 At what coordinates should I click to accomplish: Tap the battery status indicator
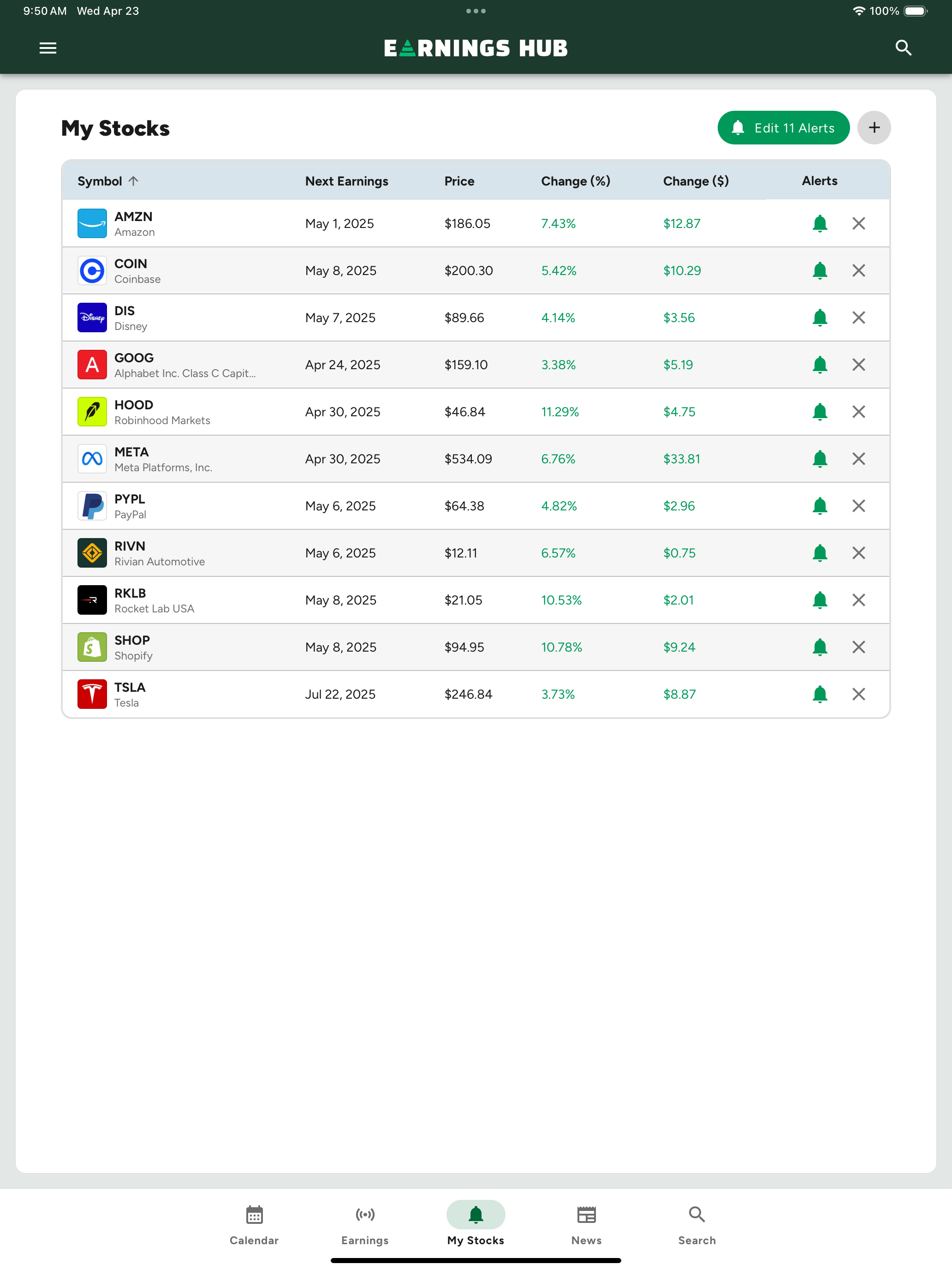click(916, 11)
